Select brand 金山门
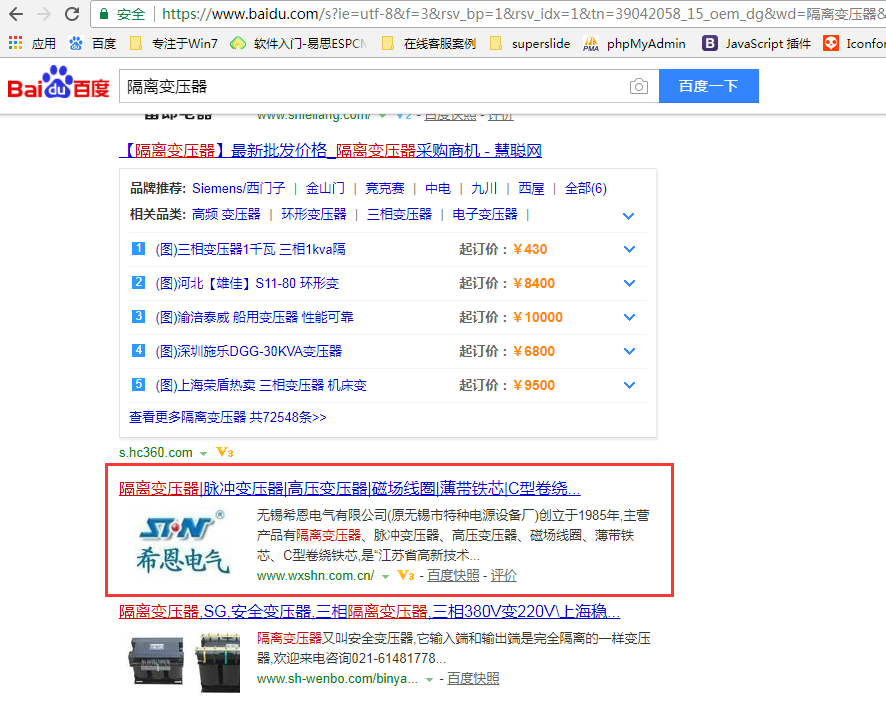 [x=325, y=188]
